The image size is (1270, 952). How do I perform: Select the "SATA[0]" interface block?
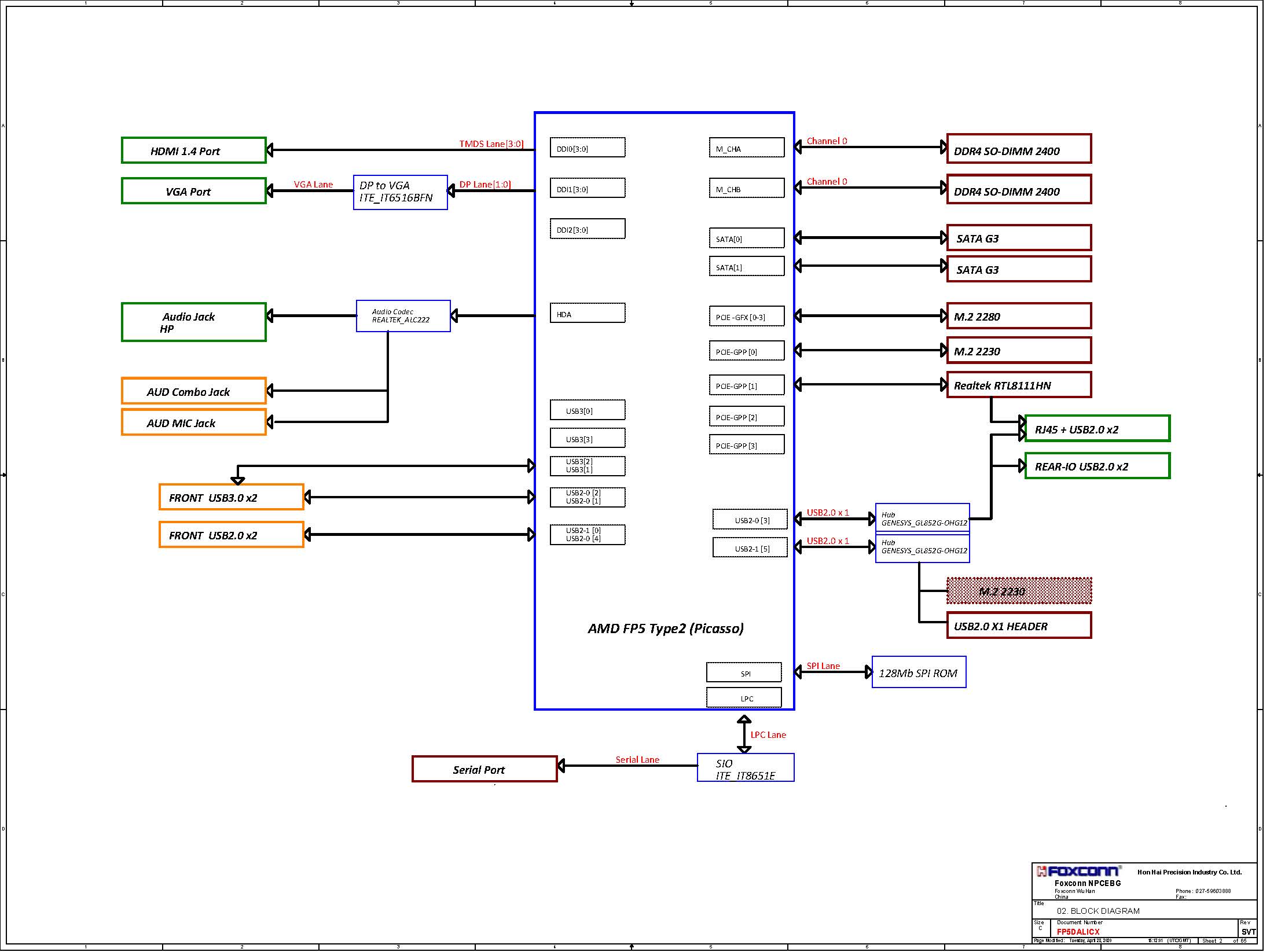click(747, 238)
